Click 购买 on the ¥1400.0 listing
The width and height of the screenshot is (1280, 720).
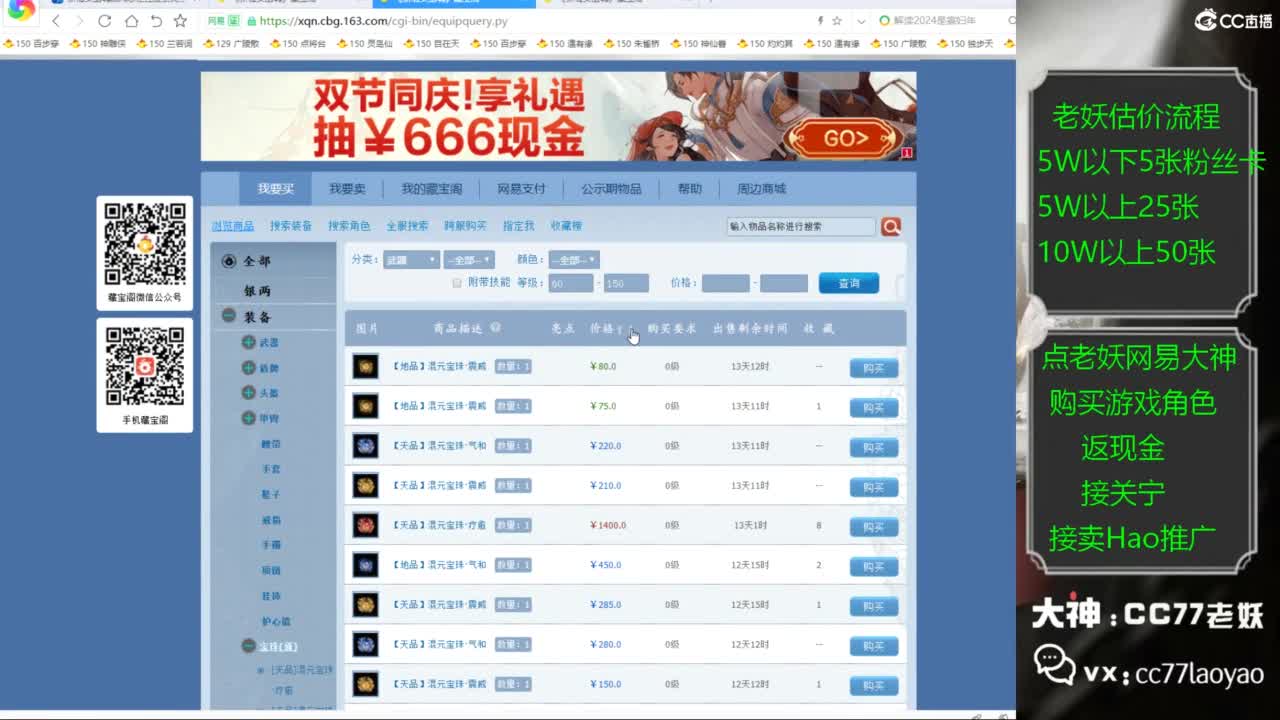click(x=872, y=526)
